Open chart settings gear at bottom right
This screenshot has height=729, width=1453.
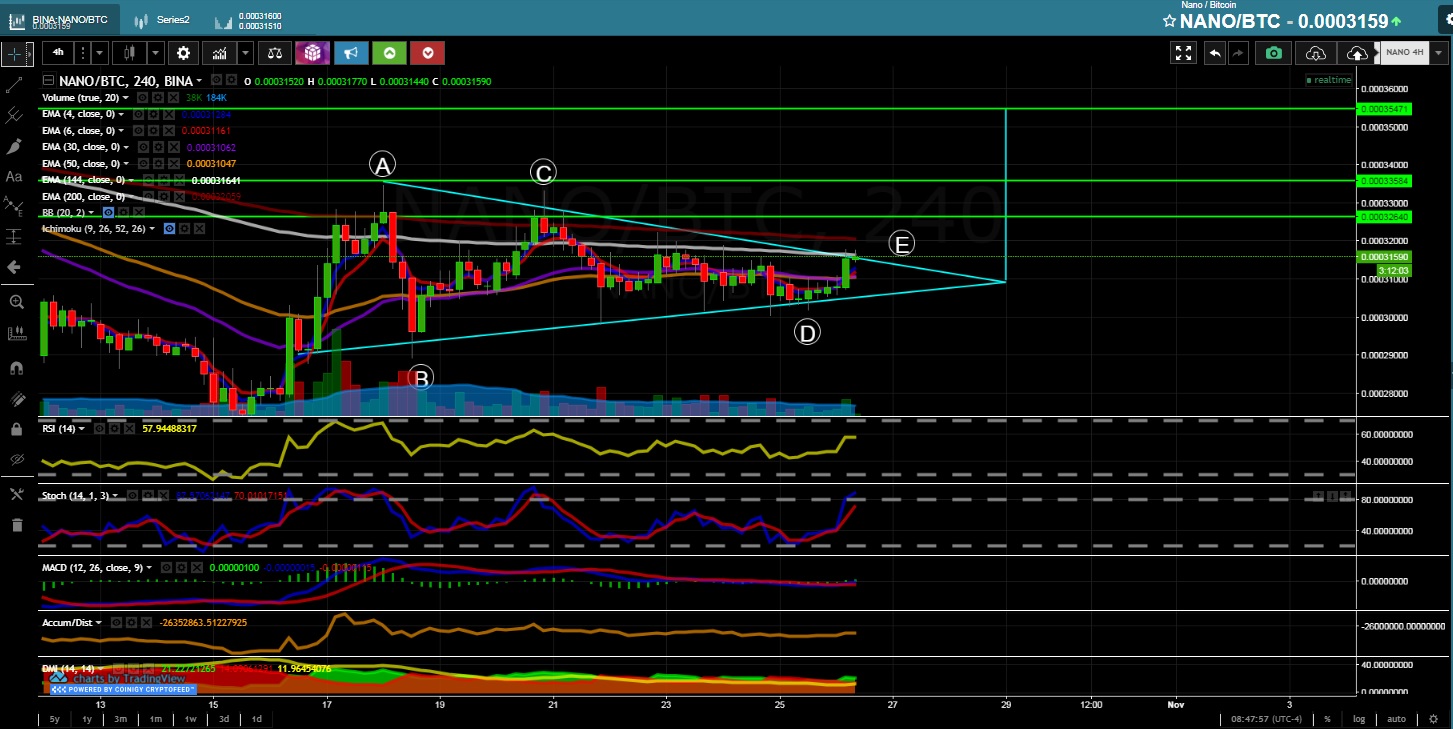[1434, 719]
